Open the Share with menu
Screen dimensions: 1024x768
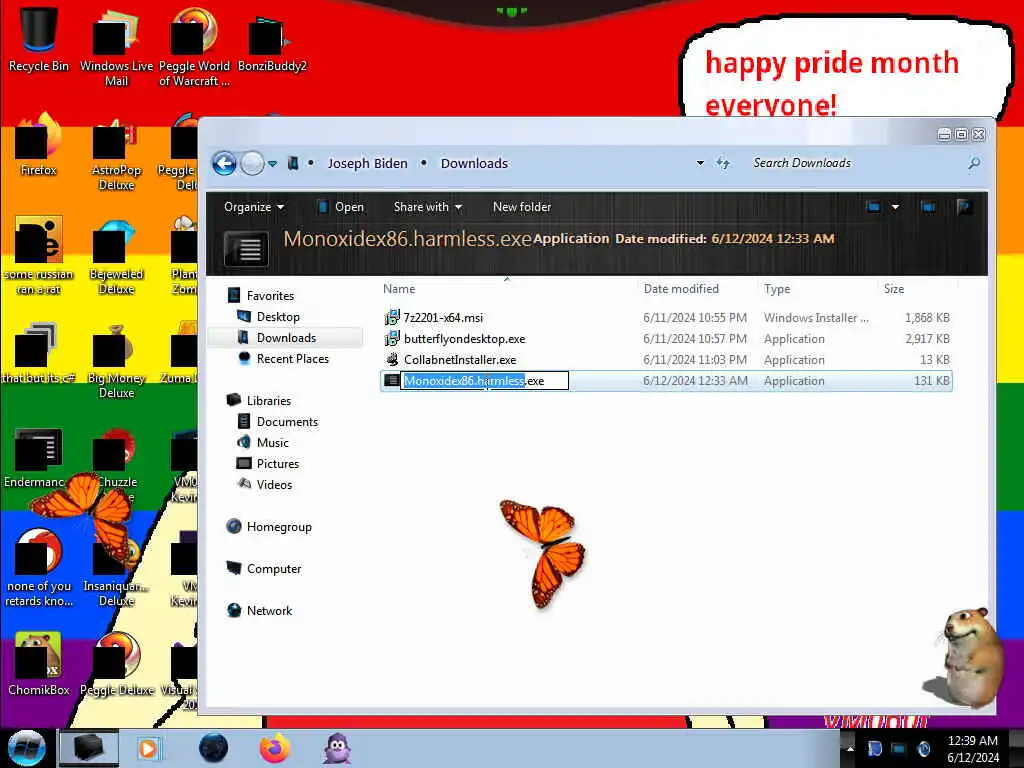coord(428,207)
